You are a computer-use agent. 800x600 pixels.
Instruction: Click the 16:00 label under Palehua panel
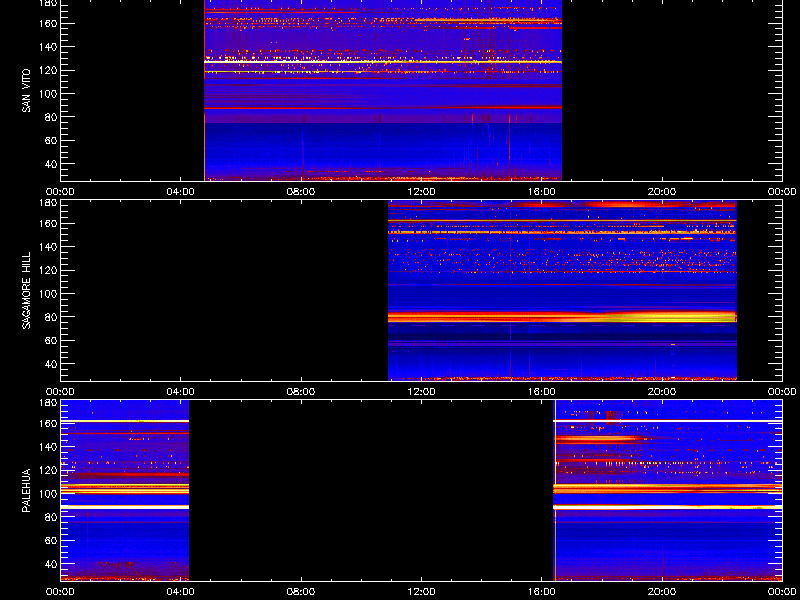[x=542, y=592]
